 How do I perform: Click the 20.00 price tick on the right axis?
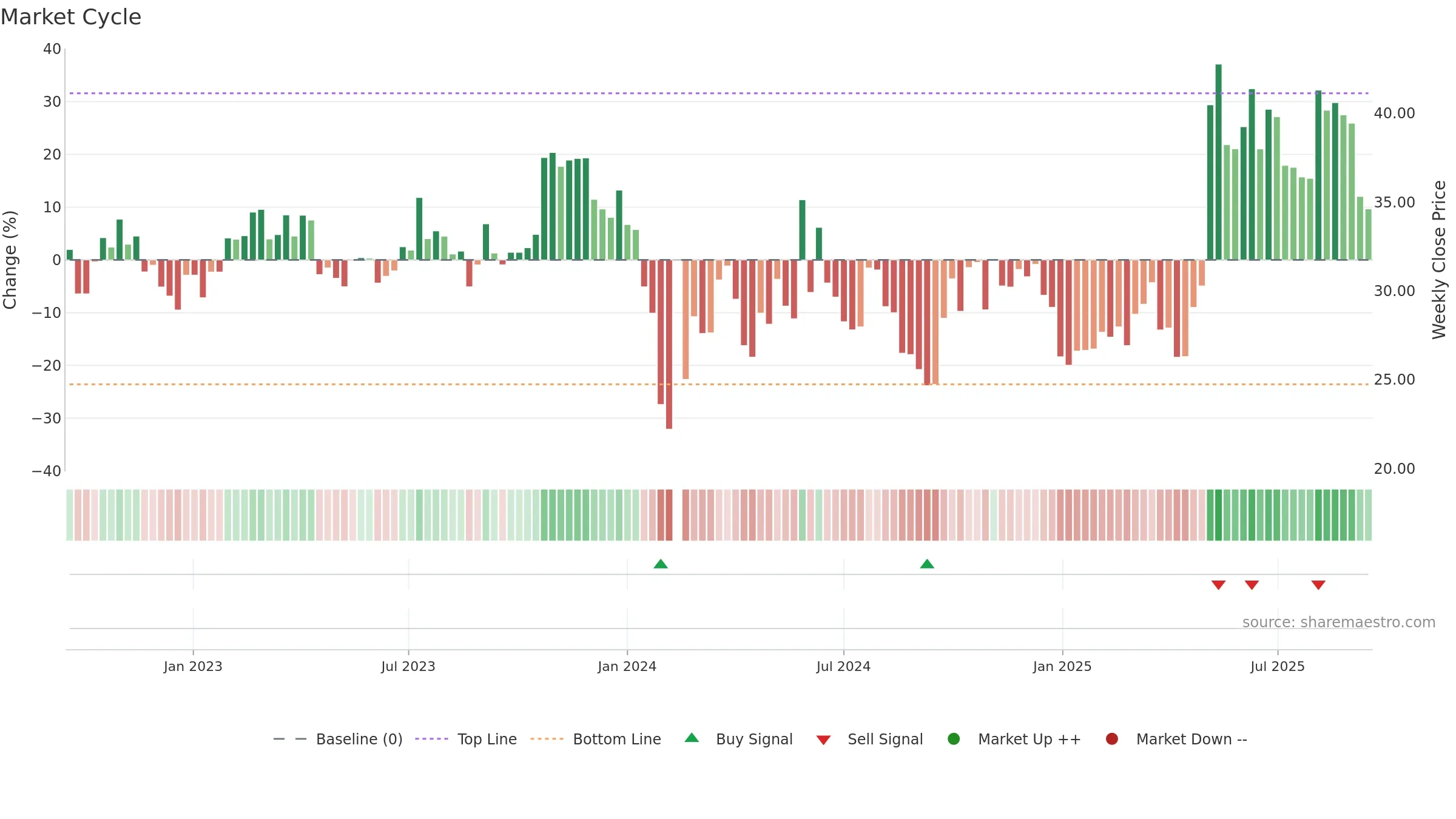click(x=1394, y=469)
